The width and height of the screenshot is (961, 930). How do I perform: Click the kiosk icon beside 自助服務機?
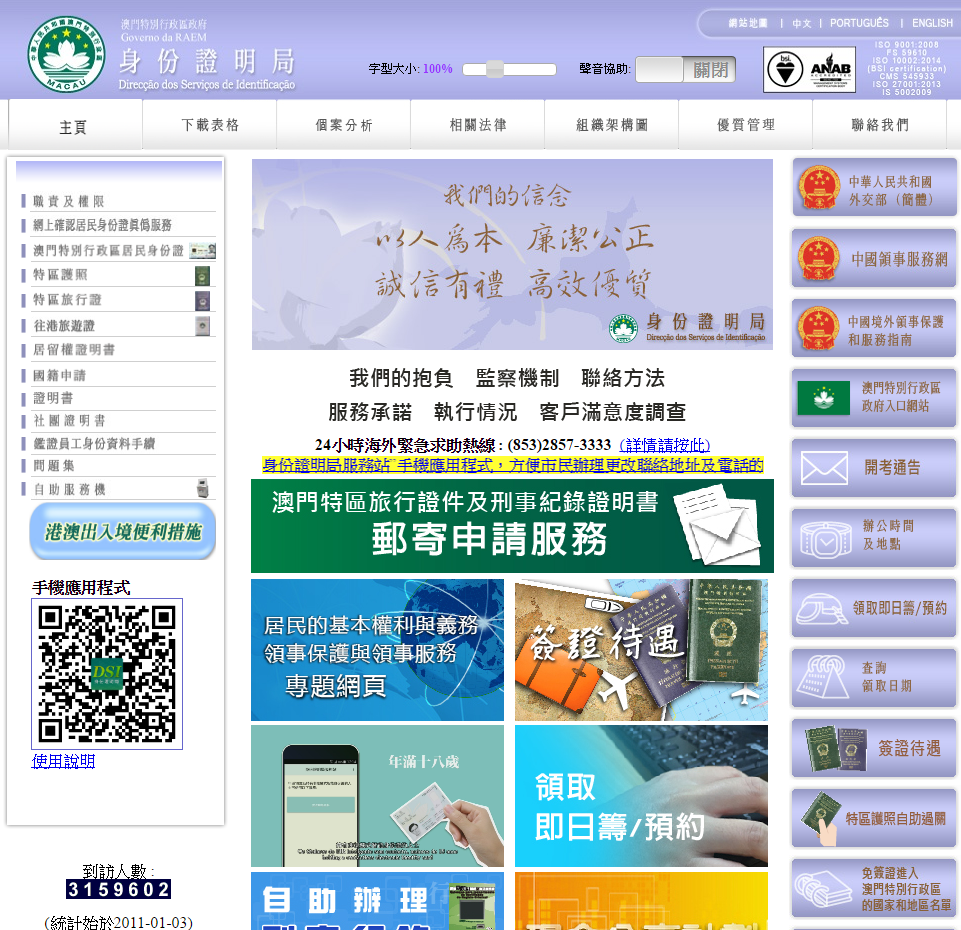point(202,489)
